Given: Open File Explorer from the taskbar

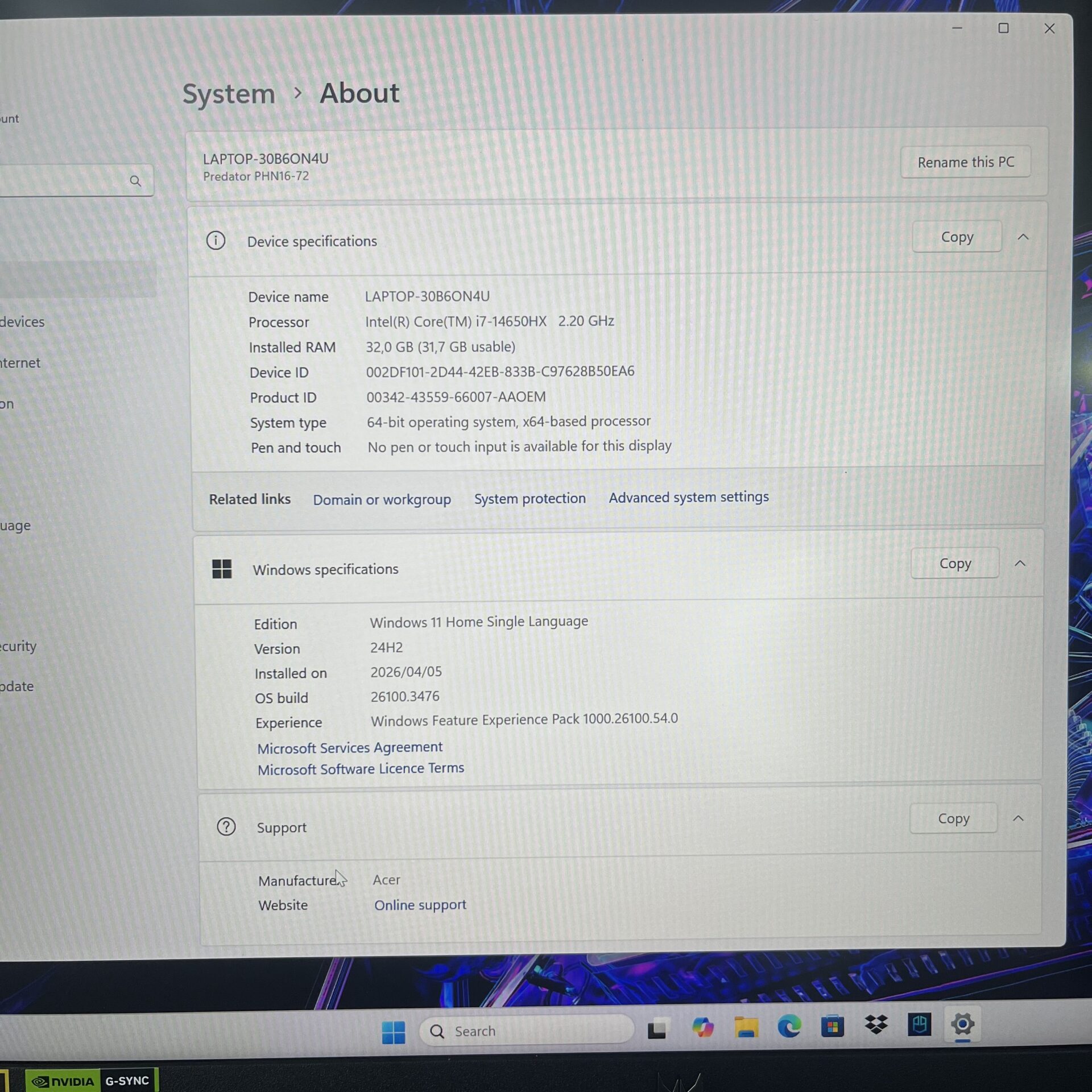Looking at the screenshot, I should click(746, 1027).
